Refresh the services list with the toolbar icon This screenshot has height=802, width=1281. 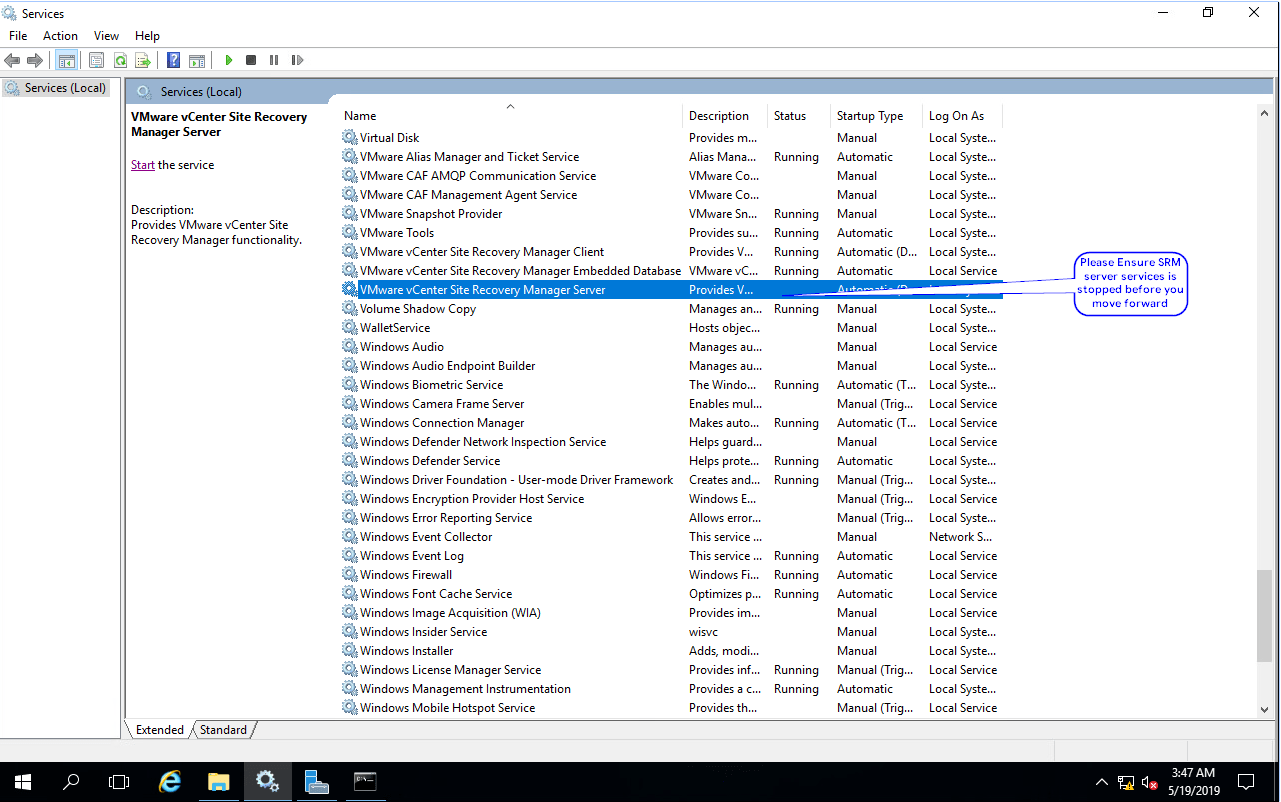[120, 60]
